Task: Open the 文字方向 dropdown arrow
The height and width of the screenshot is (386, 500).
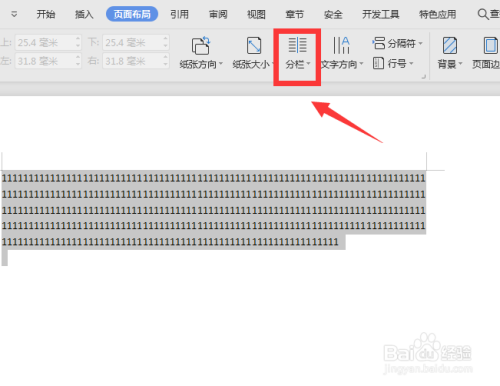Action: tap(361, 63)
